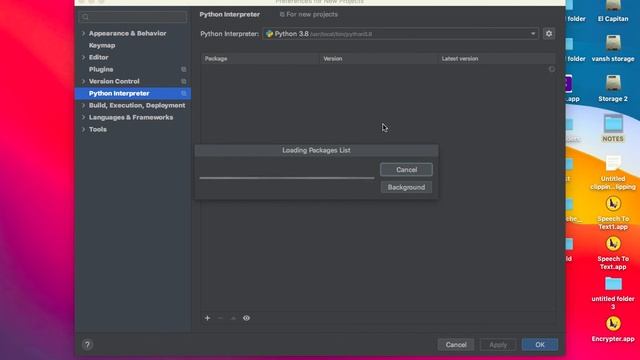Viewport: 640px width, 360px height.
Task: Expand Build, Execution, Deployment section
Action: point(83,105)
